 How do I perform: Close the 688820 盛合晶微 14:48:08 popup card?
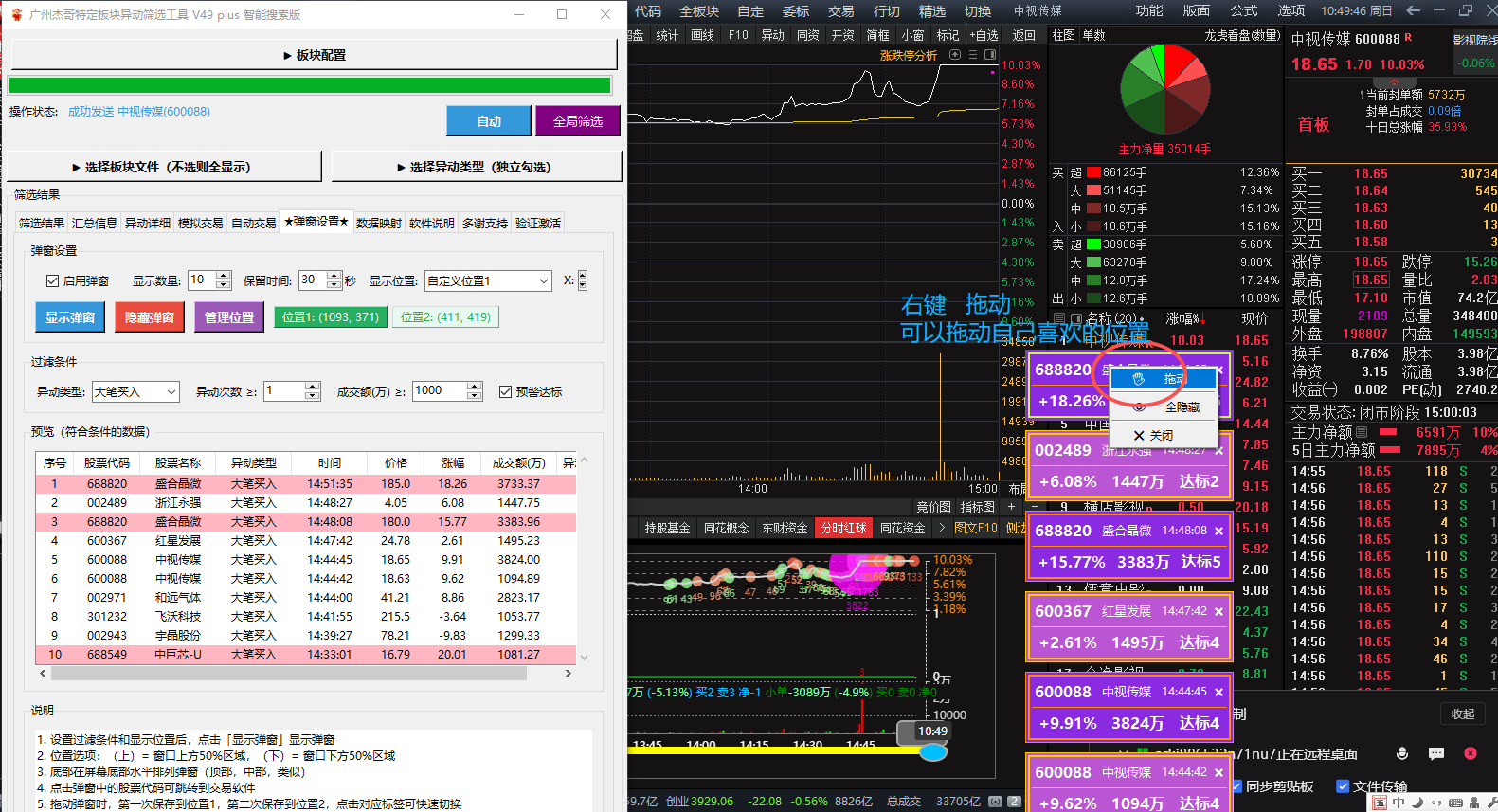point(1219,532)
